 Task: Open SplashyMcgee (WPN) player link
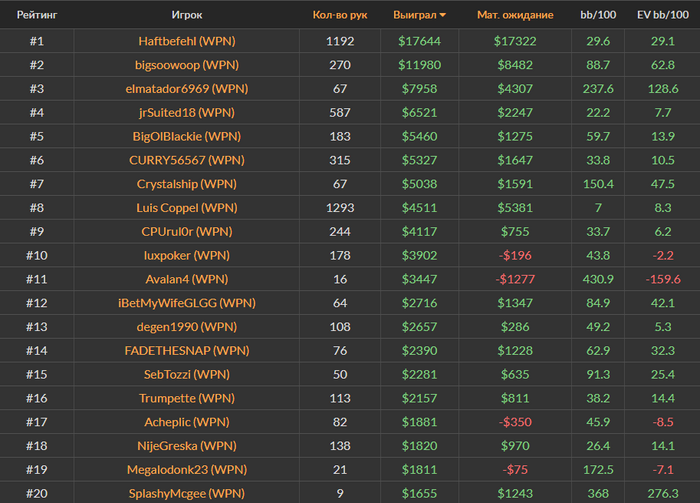tap(187, 494)
